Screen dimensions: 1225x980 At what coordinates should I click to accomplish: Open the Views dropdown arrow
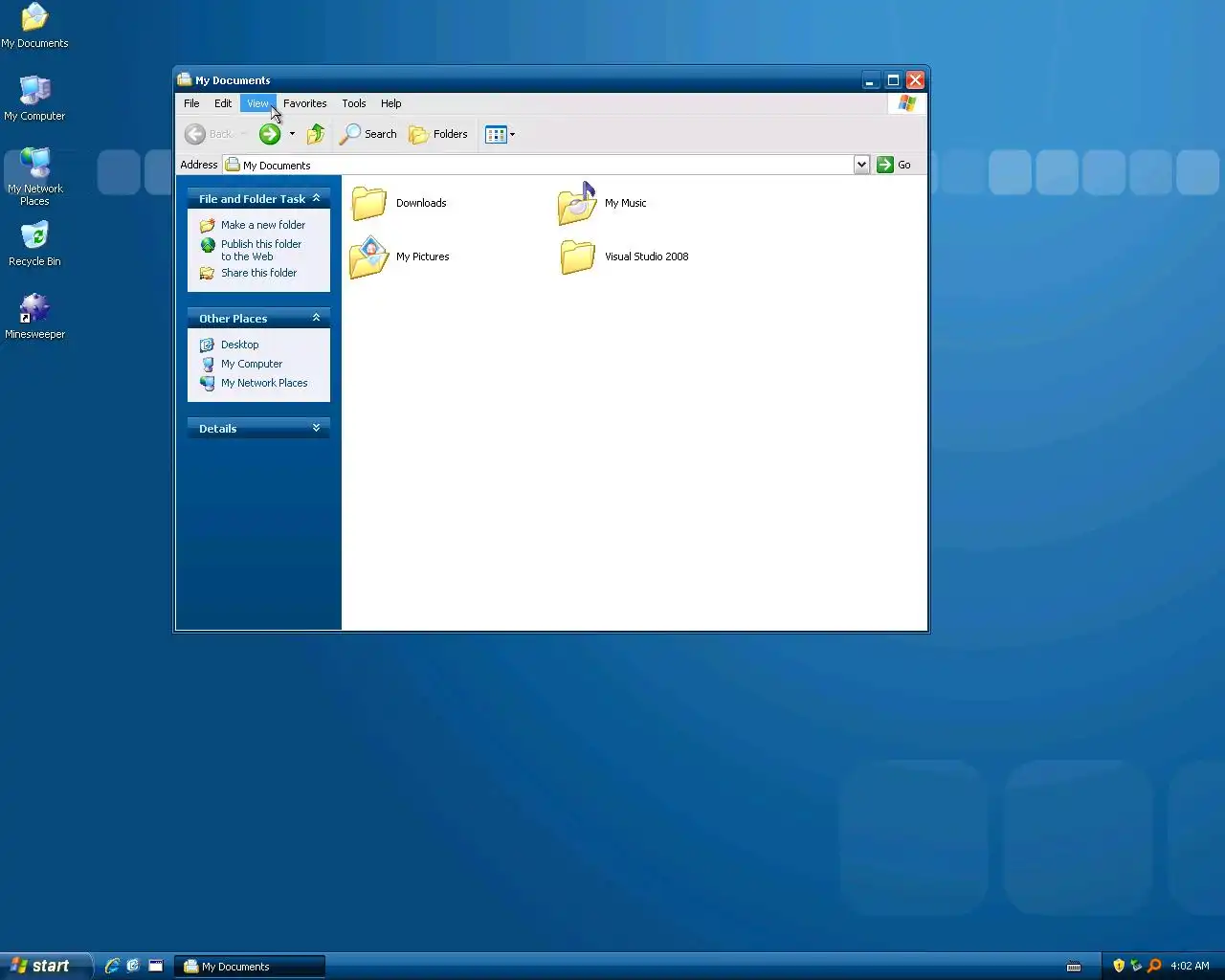pyautogui.click(x=512, y=134)
